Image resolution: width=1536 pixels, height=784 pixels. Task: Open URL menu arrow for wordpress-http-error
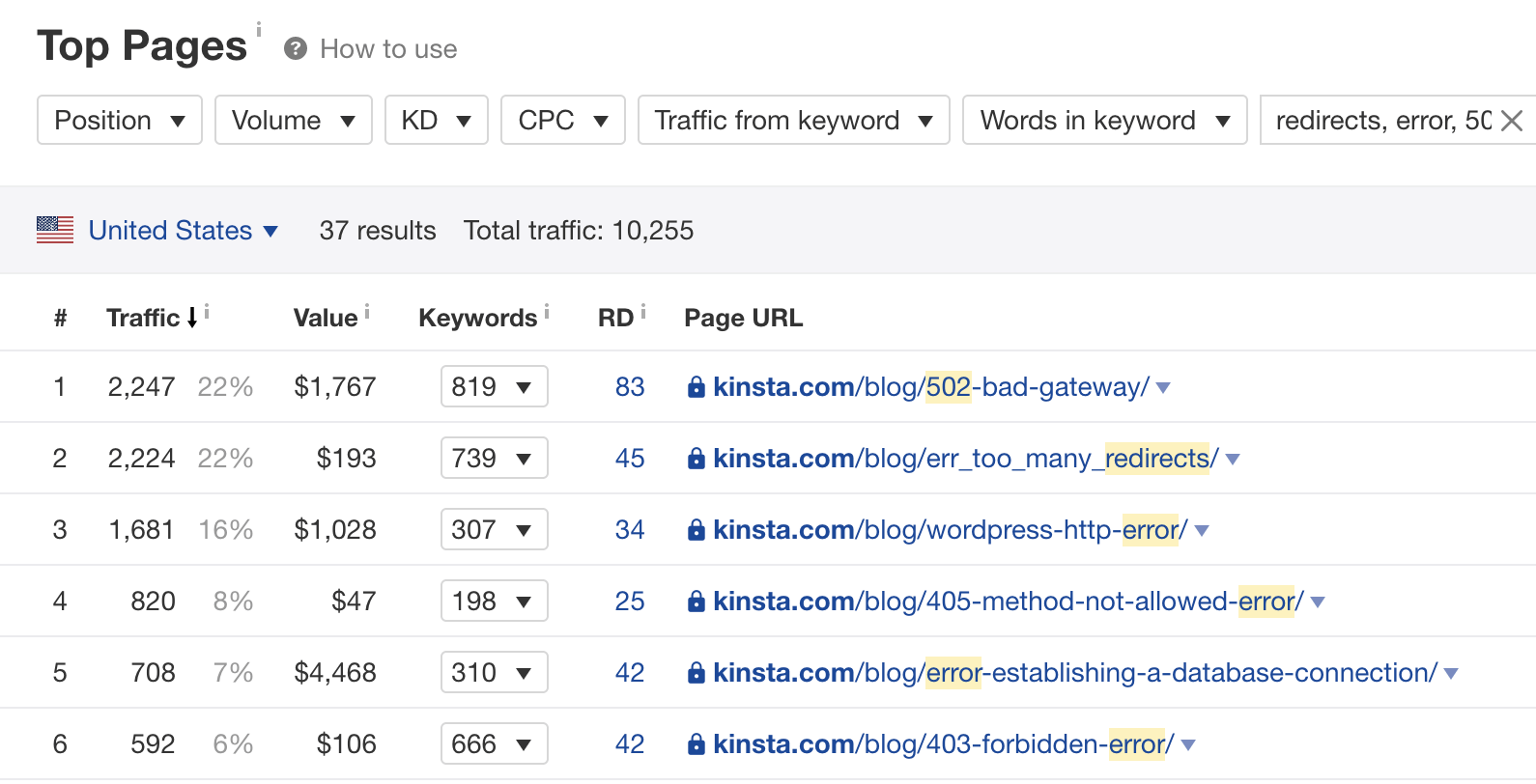pos(1202,531)
